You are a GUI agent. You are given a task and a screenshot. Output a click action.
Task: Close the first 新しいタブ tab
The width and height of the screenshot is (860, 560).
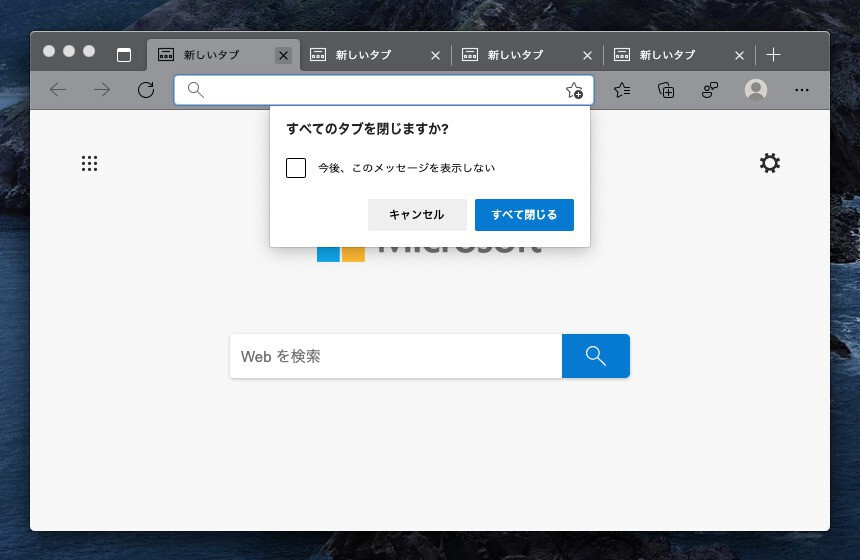pos(284,55)
